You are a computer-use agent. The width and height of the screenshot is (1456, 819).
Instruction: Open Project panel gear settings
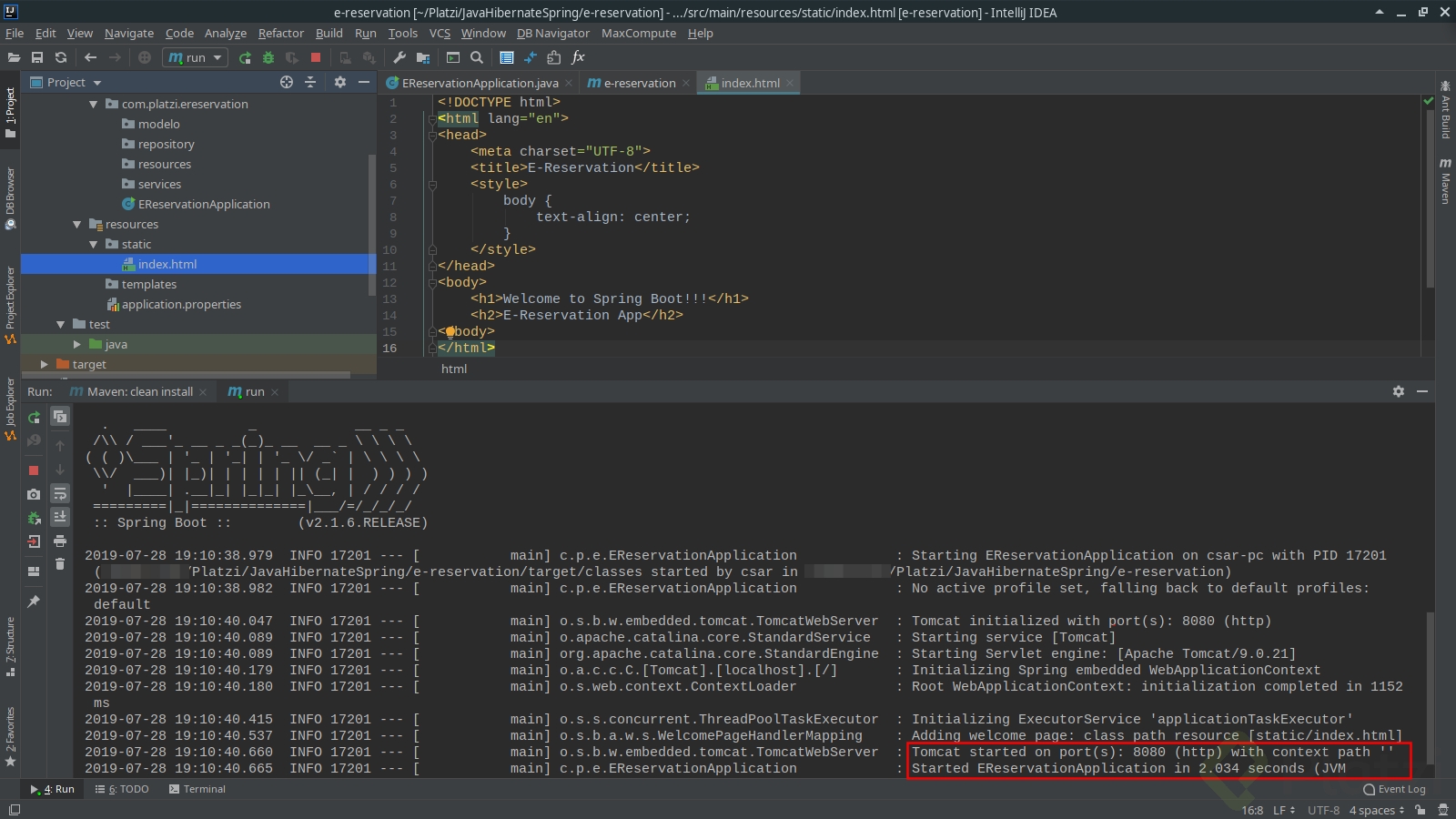(x=340, y=82)
